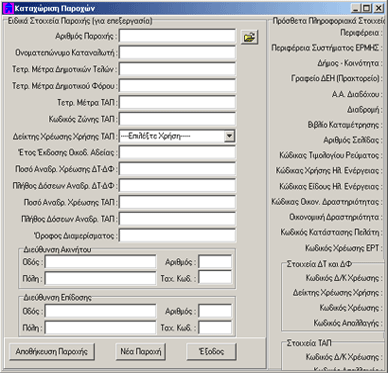Focus the Ταχ. Κωδ. field under Διεύθυνση Επίδοσης
388x373 pixels.
coord(215,327)
